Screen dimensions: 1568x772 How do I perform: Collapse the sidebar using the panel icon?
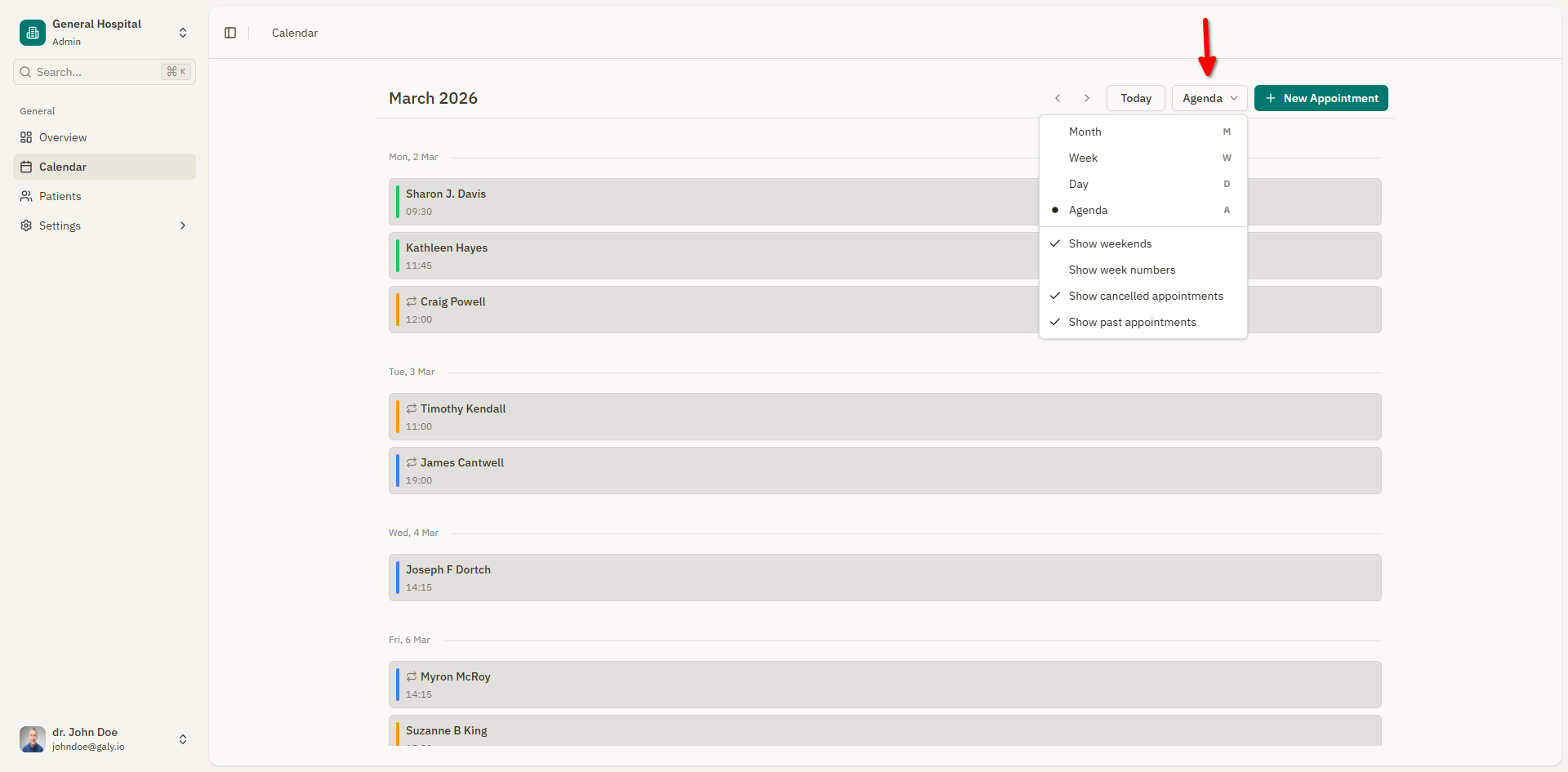[x=230, y=33]
